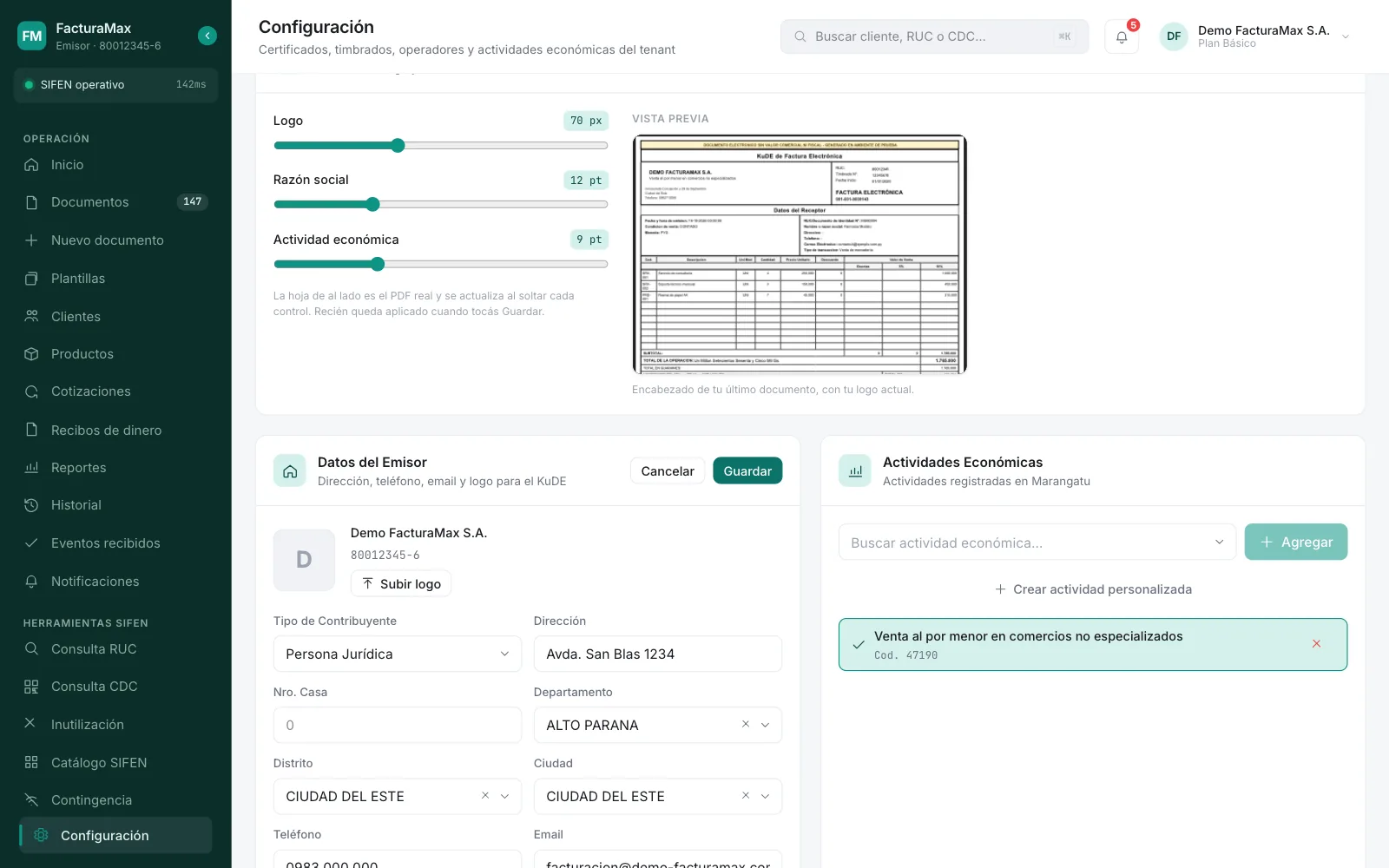
Task: Click the Cotizaciones icon
Action: point(31,391)
